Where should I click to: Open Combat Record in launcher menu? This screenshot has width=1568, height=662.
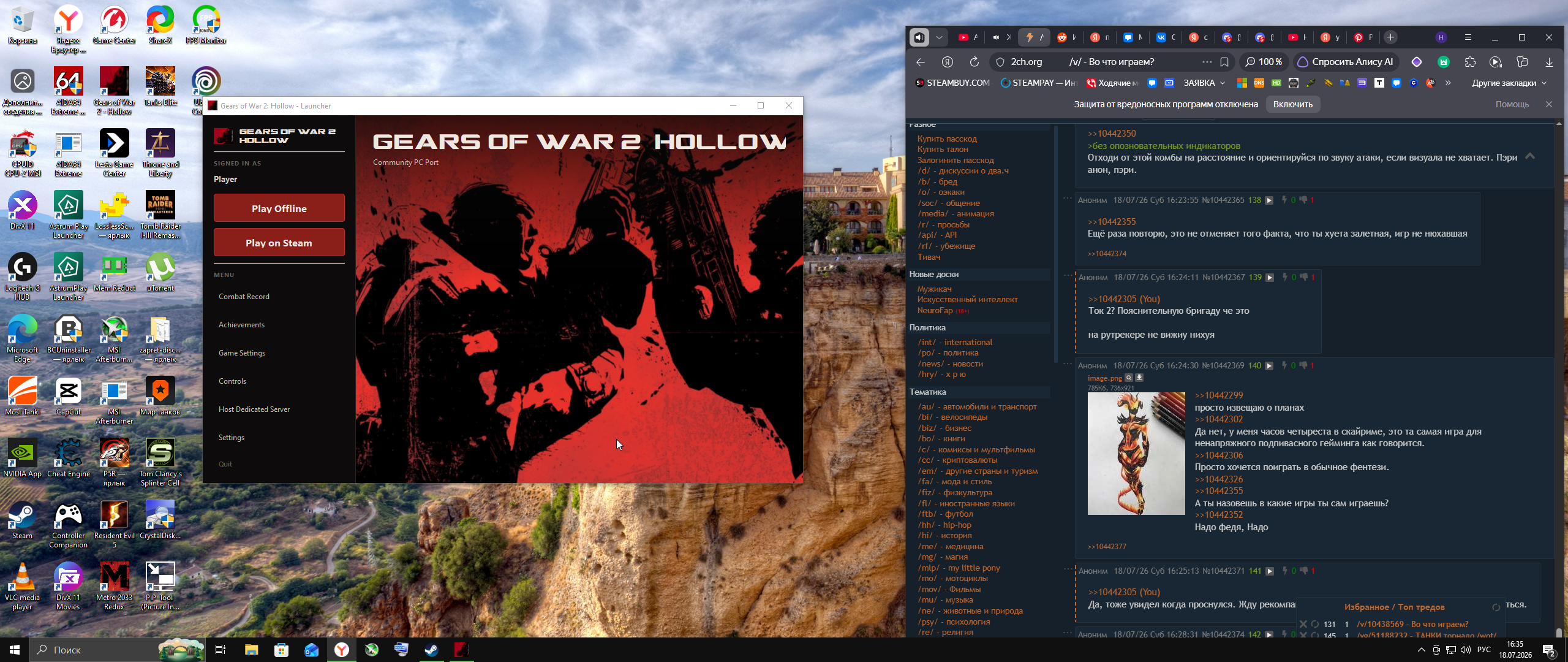tap(244, 297)
